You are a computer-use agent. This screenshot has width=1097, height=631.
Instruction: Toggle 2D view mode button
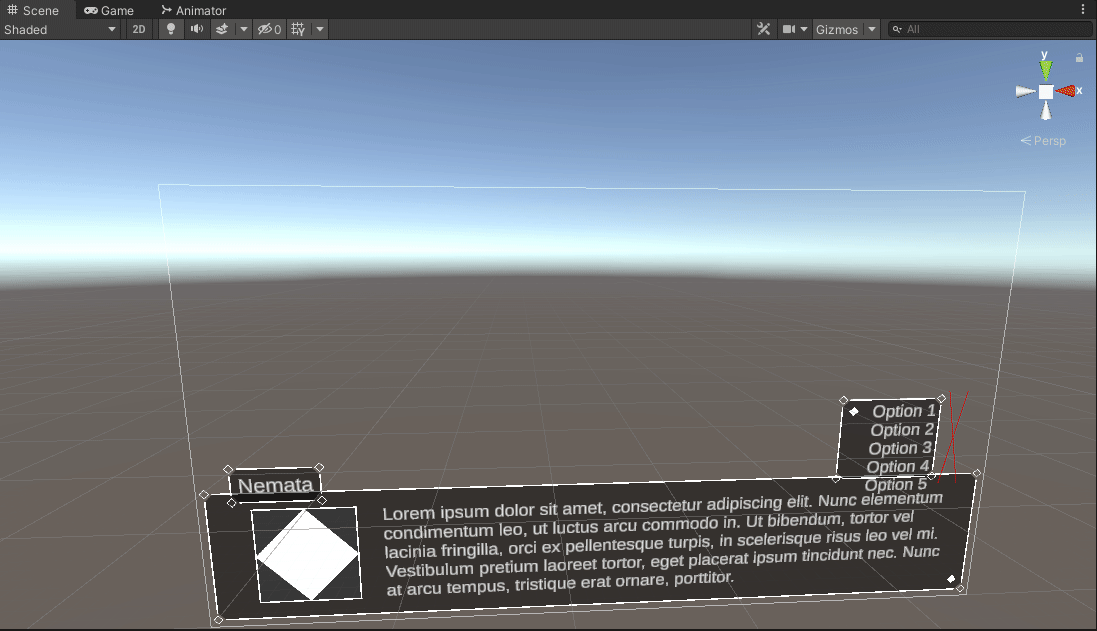(139, 29)
